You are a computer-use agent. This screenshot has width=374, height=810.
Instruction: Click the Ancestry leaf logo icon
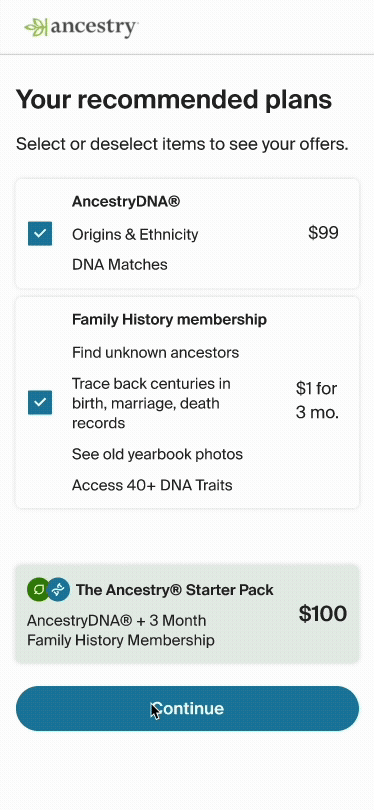pyautogui.click(x=36, y=27)
